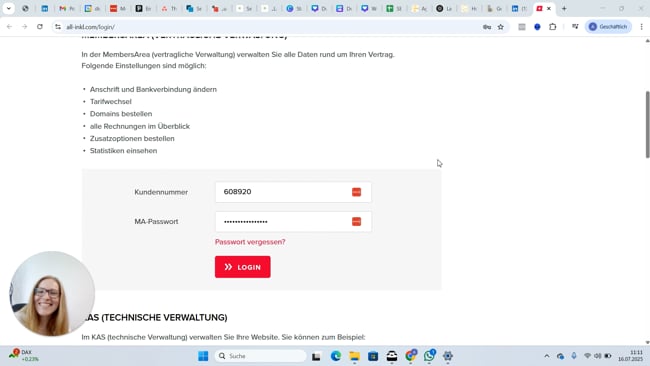
Task: Open Chrome three-dot menu
Action: pos(641,27)
